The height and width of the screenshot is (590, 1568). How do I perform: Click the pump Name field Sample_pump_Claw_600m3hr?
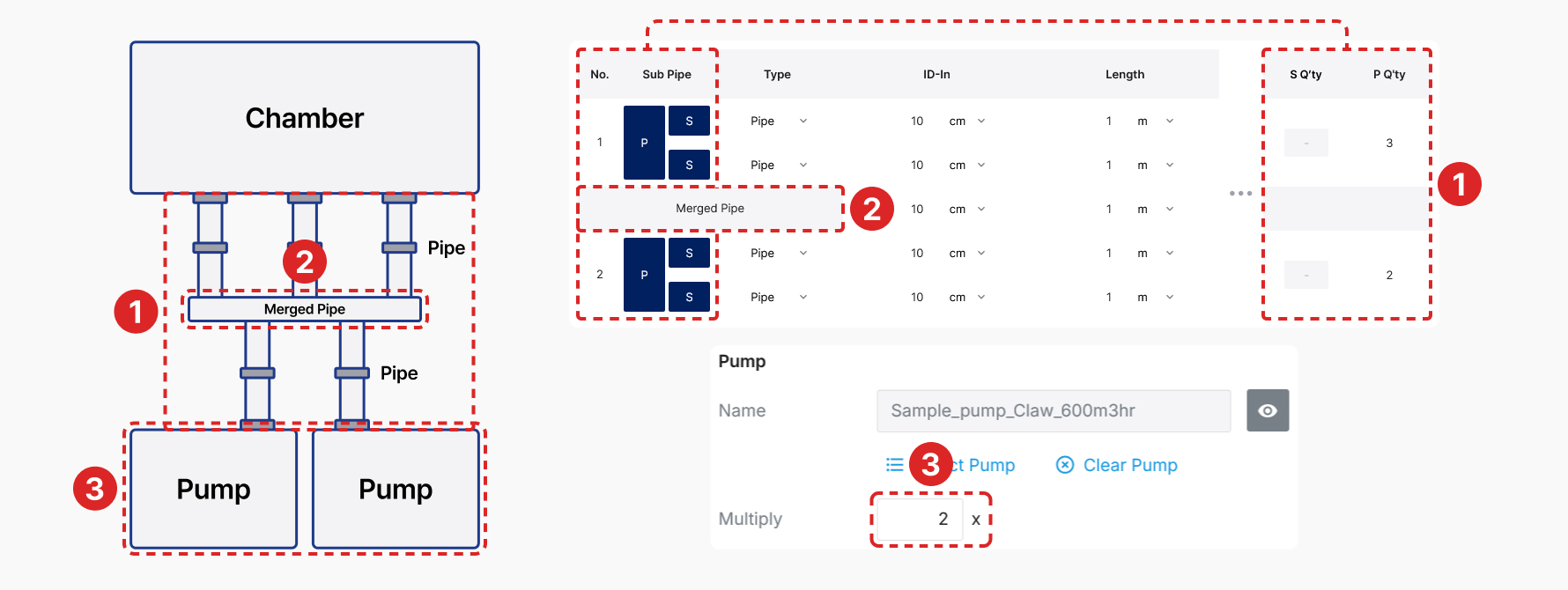pyautogui.click(x=1054, y=410)
